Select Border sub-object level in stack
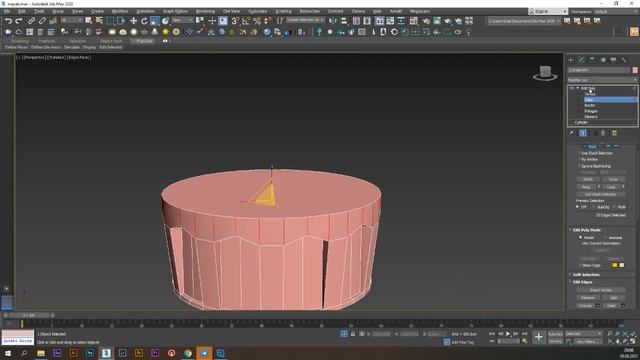Viewport: 640px width, 360px height. [590, 105]
